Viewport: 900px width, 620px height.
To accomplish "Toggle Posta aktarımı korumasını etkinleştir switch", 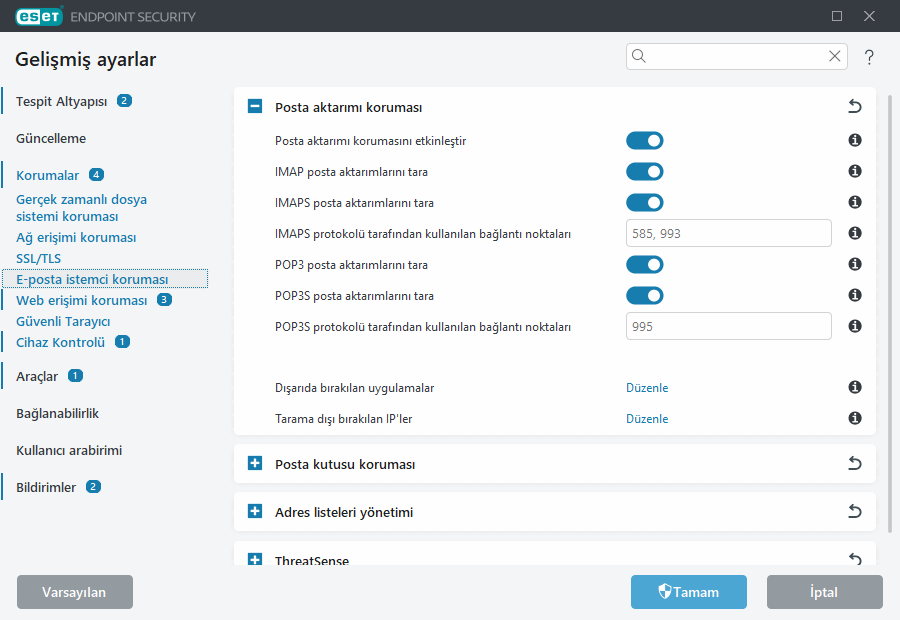I will 644,141.
